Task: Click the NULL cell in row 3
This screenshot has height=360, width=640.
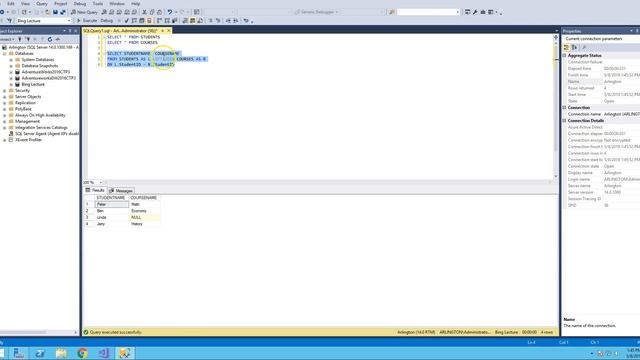Action: point(144,218)
